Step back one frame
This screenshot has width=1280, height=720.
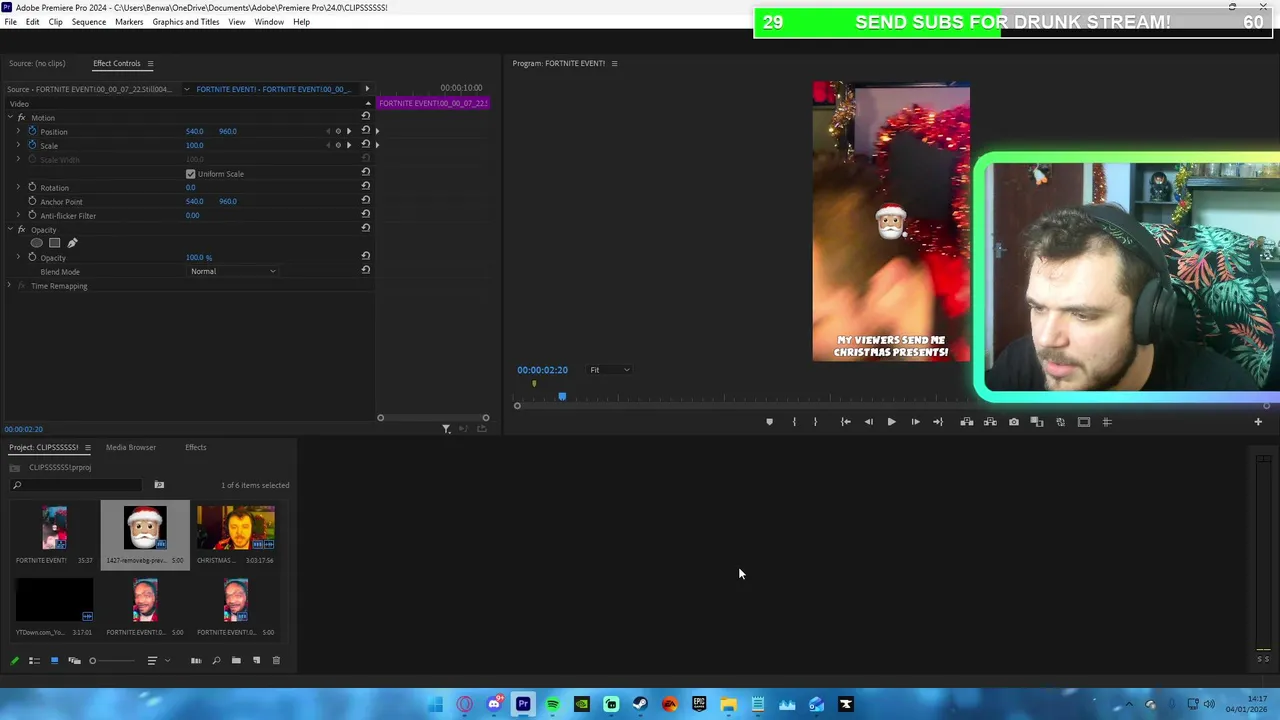click(868, 422)
